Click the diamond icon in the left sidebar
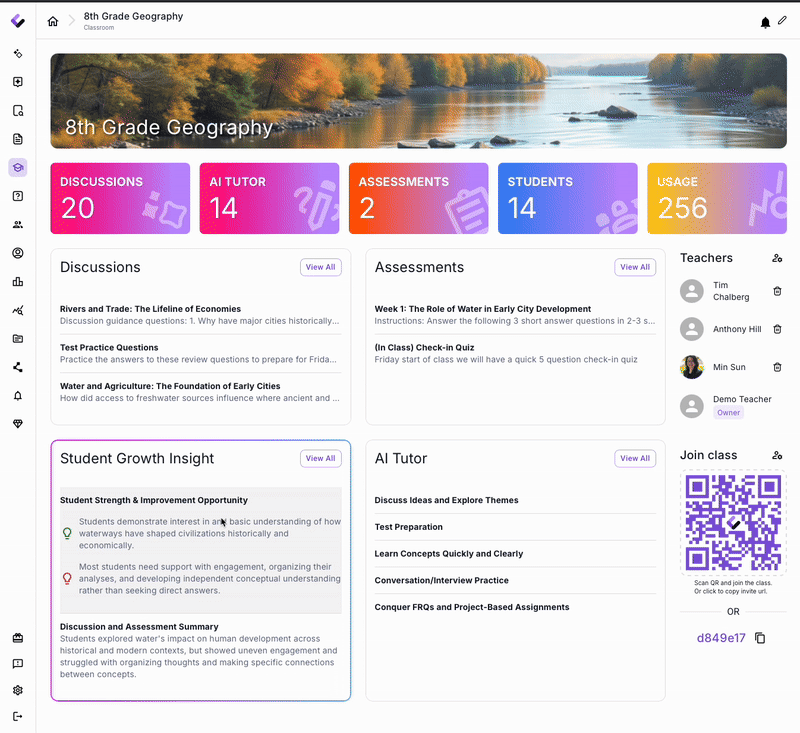The image size is (800, 733). pyautogui.click(x=18, y=424)
